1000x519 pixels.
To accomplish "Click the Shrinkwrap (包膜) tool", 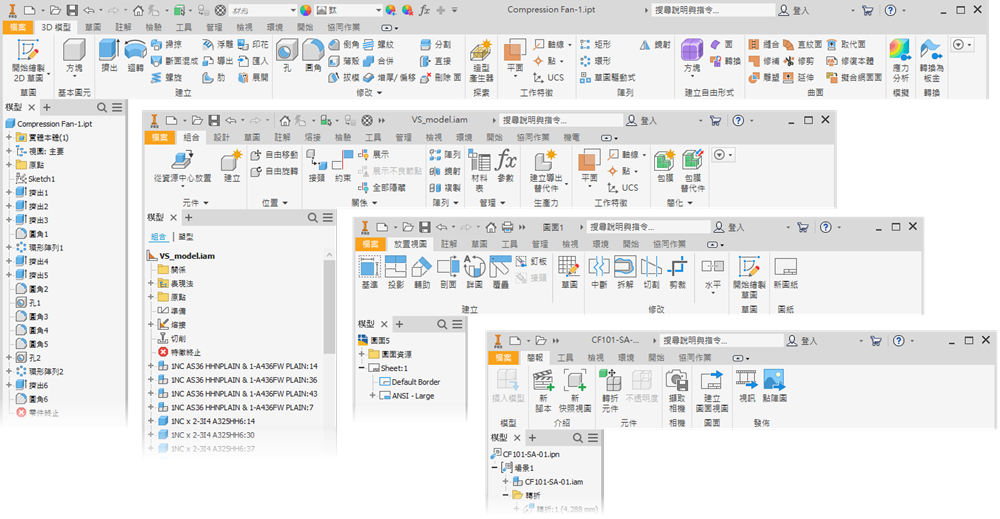I will pos(665,166).
